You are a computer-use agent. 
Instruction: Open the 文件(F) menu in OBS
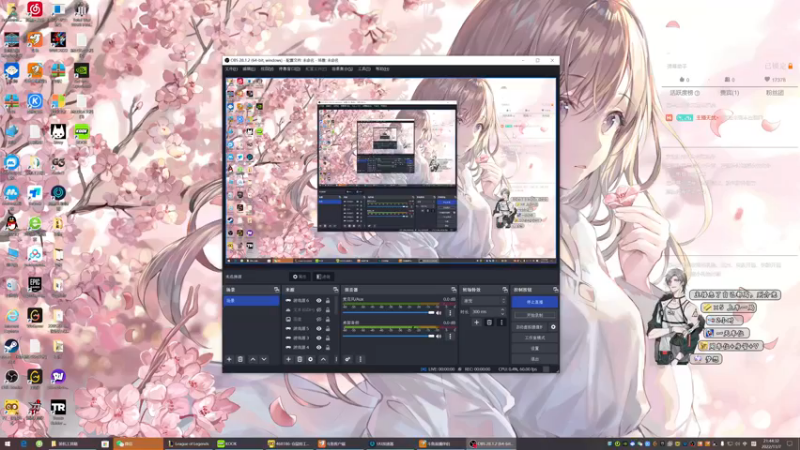[x=232, y=69]
